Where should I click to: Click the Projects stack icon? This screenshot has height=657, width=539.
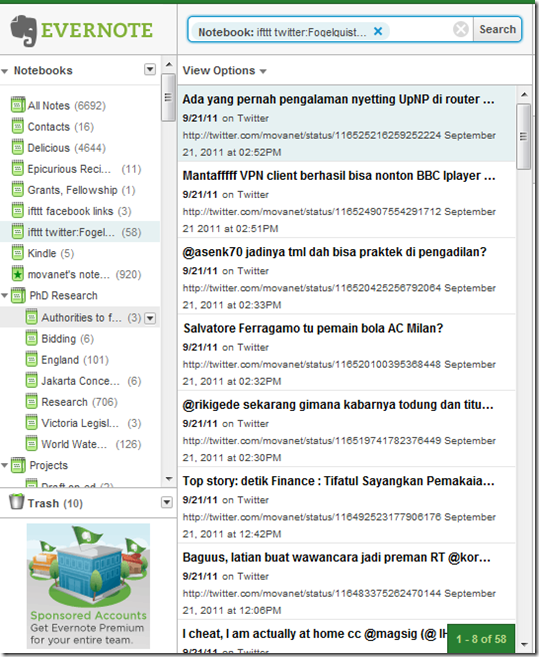point(18,465)
